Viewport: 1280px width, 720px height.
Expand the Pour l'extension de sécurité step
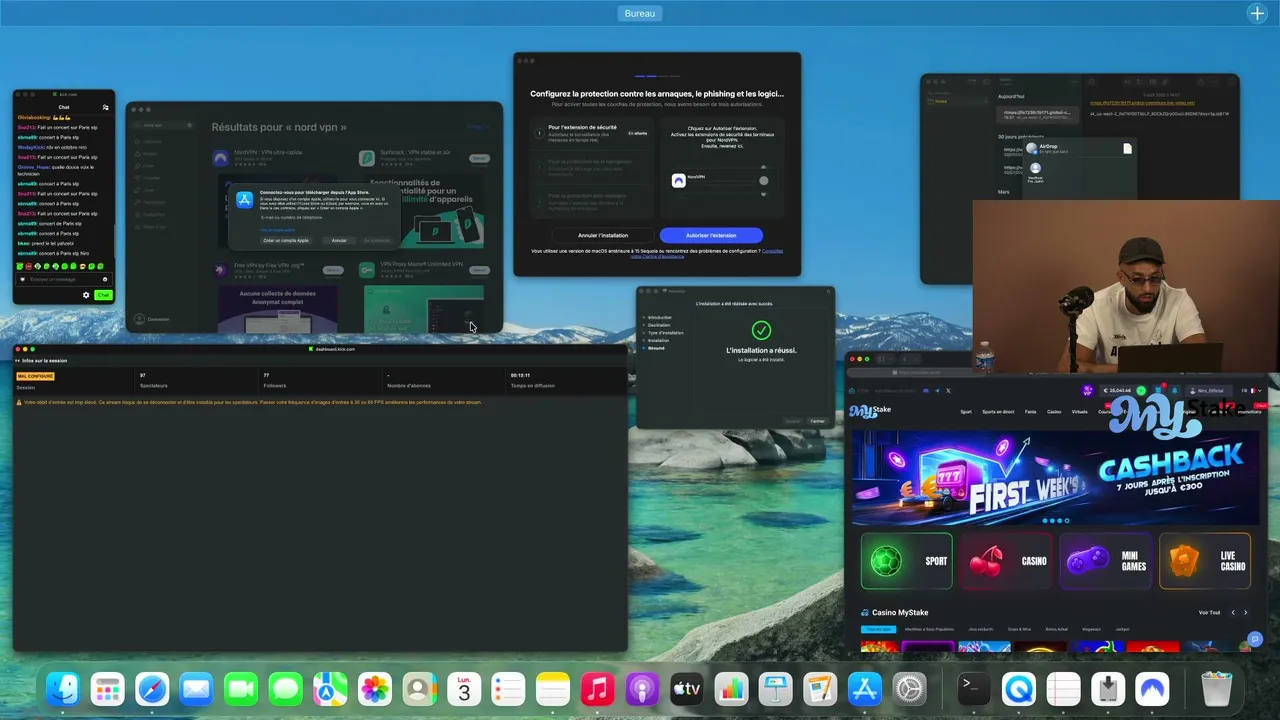pos(592,131)
